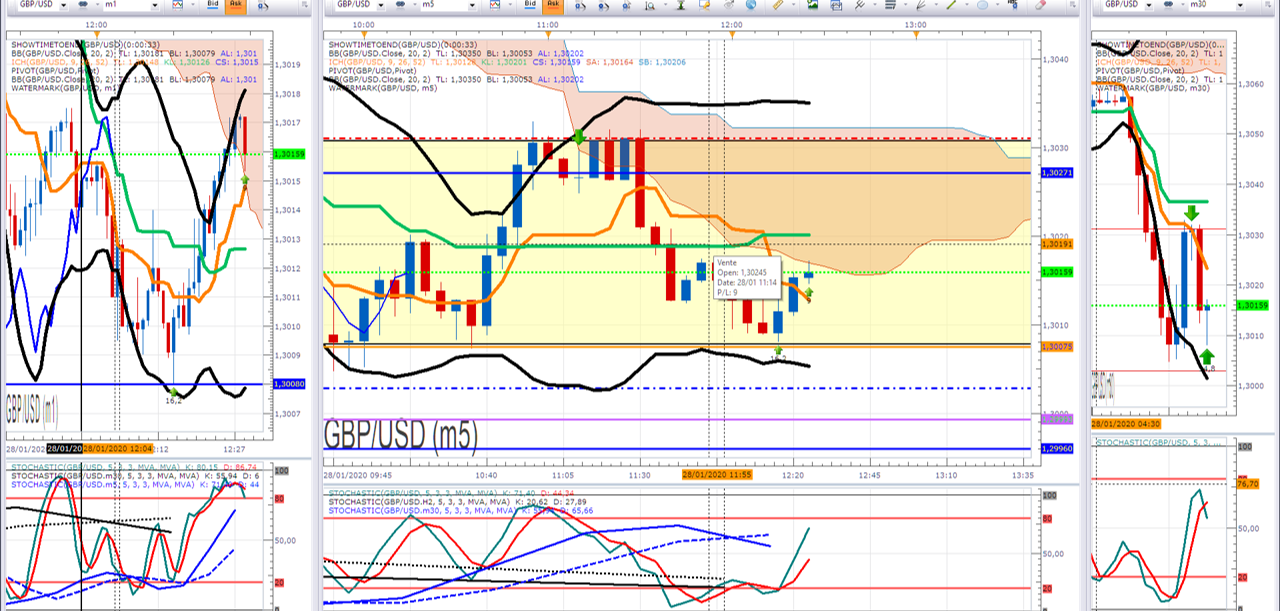This screenshot has height=611, width=1280.
Task: Toggle Ask price in the m5 chart
Action: [x=553, y=5]
